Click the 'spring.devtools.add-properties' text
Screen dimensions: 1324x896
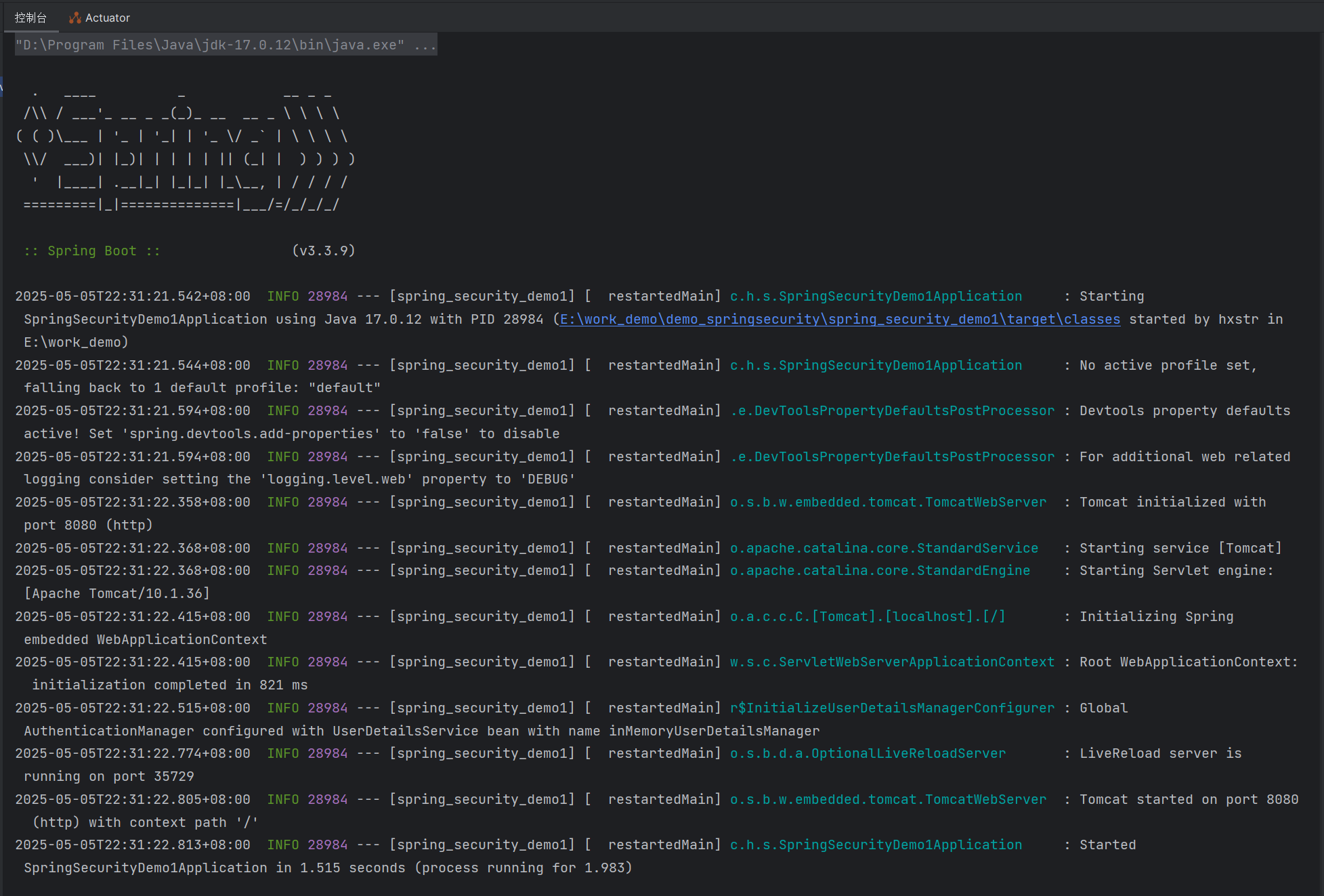click(251, 433)
